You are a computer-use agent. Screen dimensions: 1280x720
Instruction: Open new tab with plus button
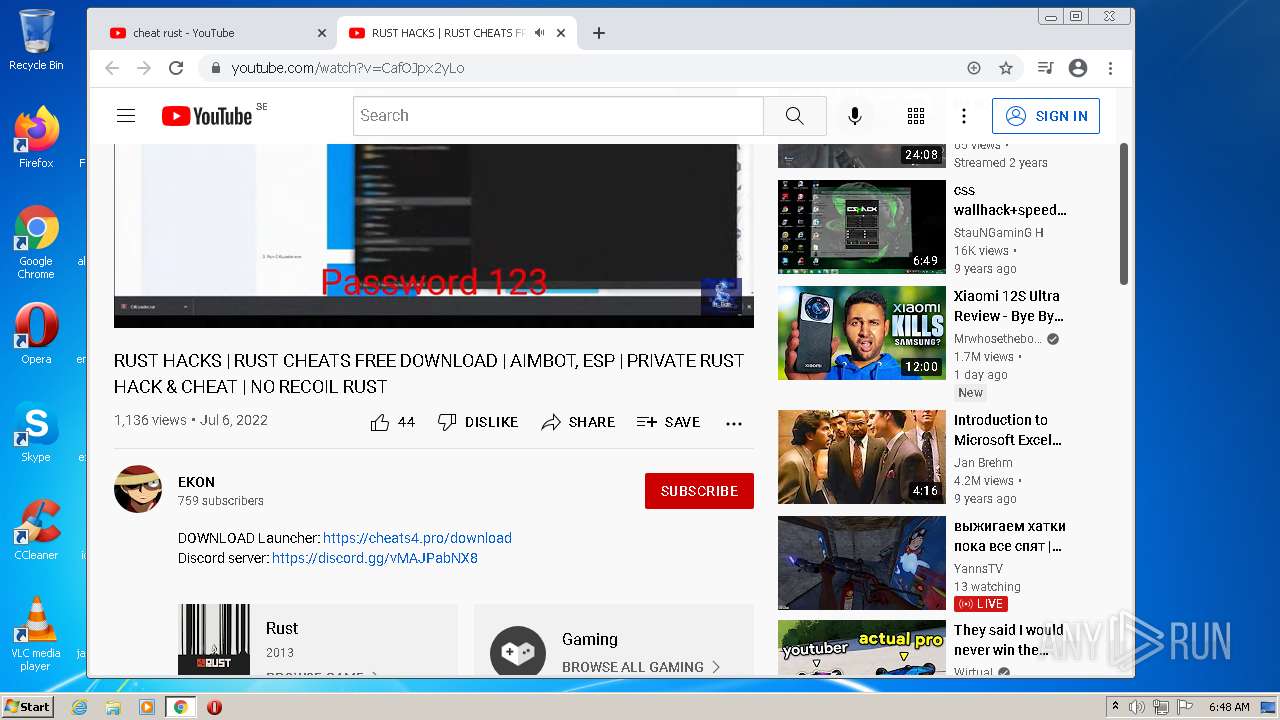coord(599,33)
